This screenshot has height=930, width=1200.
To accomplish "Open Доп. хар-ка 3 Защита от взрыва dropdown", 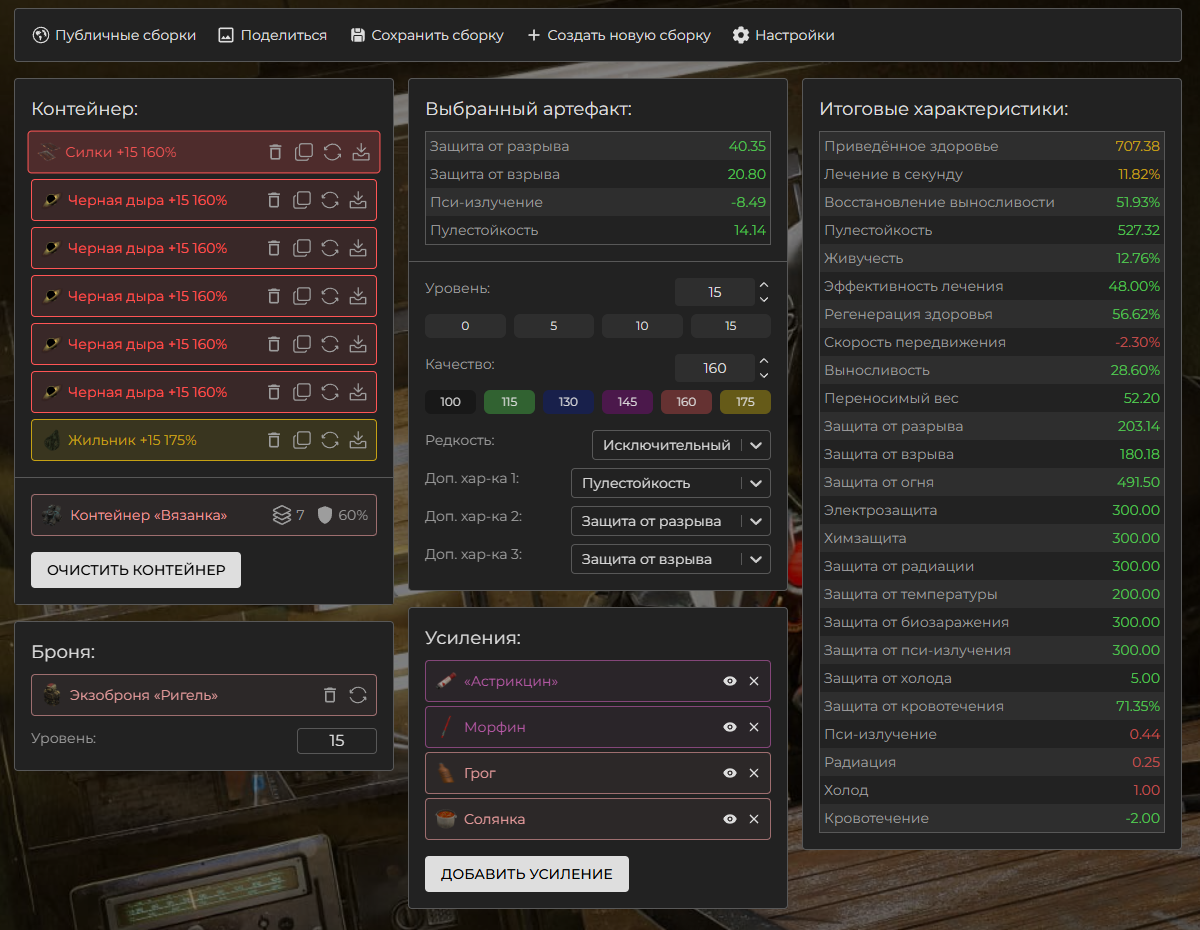I will point(670,559).
